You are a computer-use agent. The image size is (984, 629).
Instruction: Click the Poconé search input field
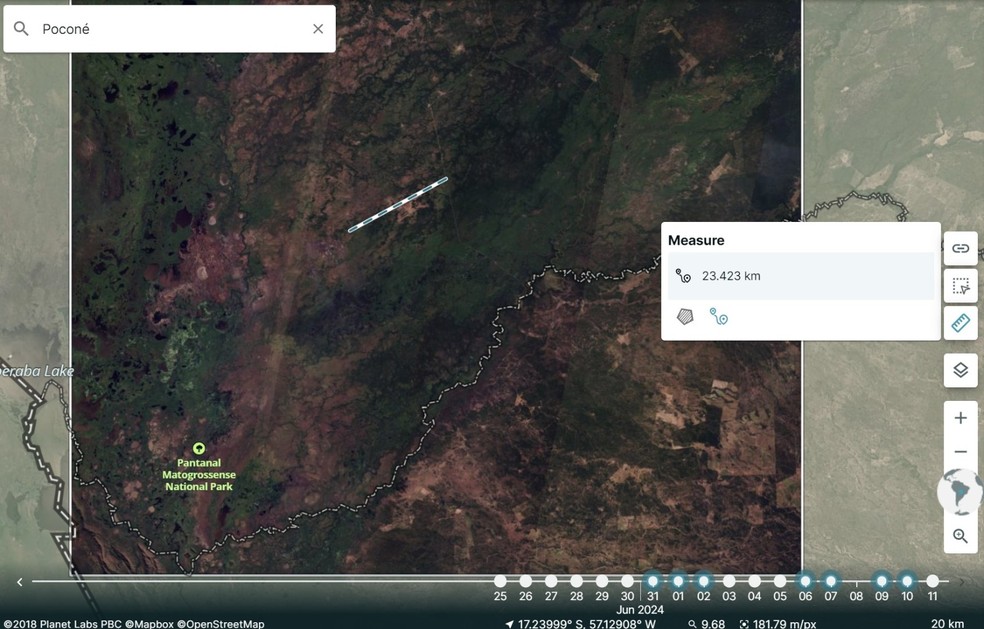coord(170,29)
